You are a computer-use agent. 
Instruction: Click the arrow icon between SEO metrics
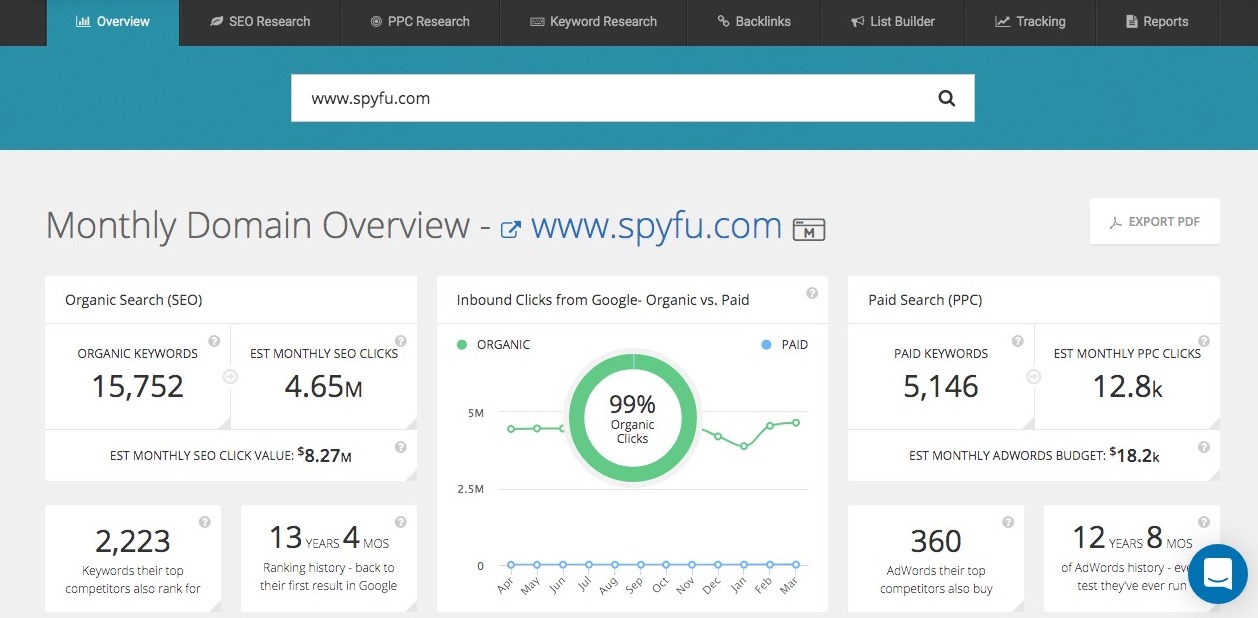231,377
